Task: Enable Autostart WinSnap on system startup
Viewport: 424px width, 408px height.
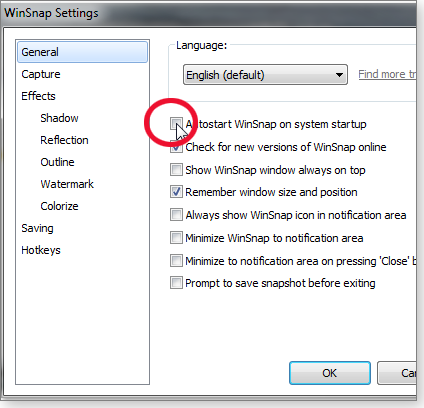Action: click(176, 124)
